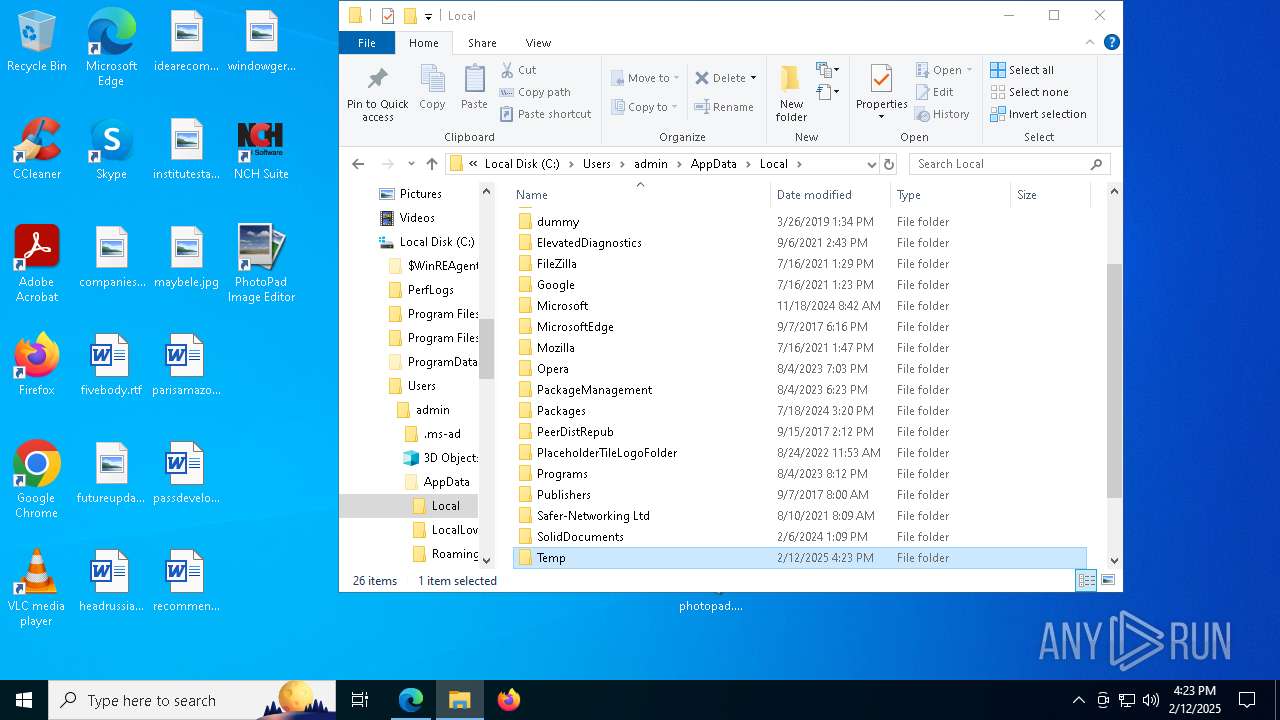Select the Mozilla folder
This screenshot has height=720, width=1280.
tap(555, 348)
